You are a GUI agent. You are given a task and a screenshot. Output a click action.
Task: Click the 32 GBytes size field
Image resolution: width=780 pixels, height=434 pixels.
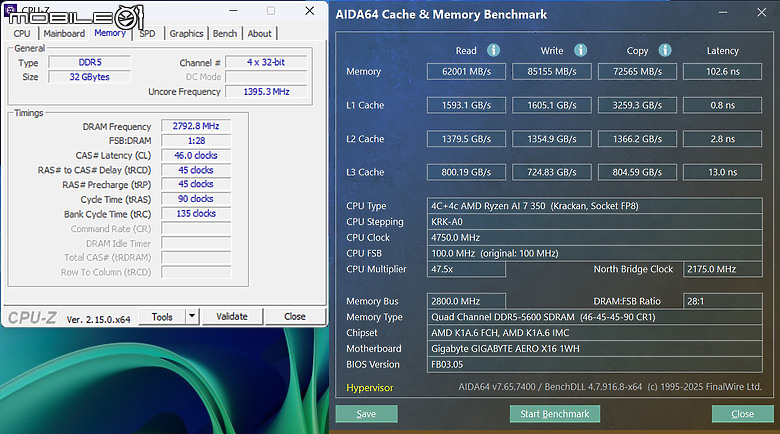pos(90,77)
